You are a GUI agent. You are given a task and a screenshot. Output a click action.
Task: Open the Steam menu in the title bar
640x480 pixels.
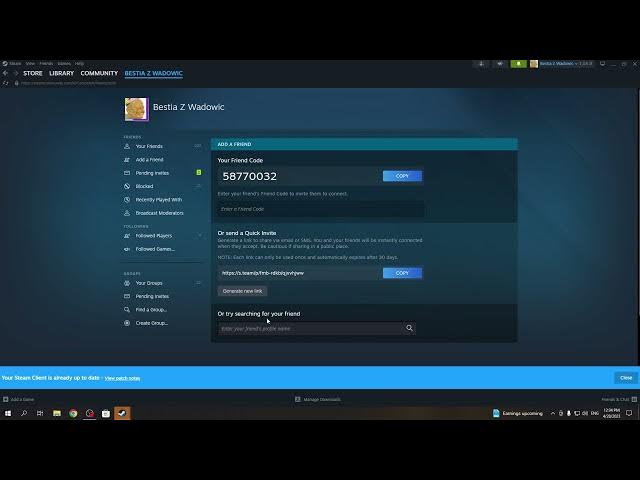click(x=12, y=64)
